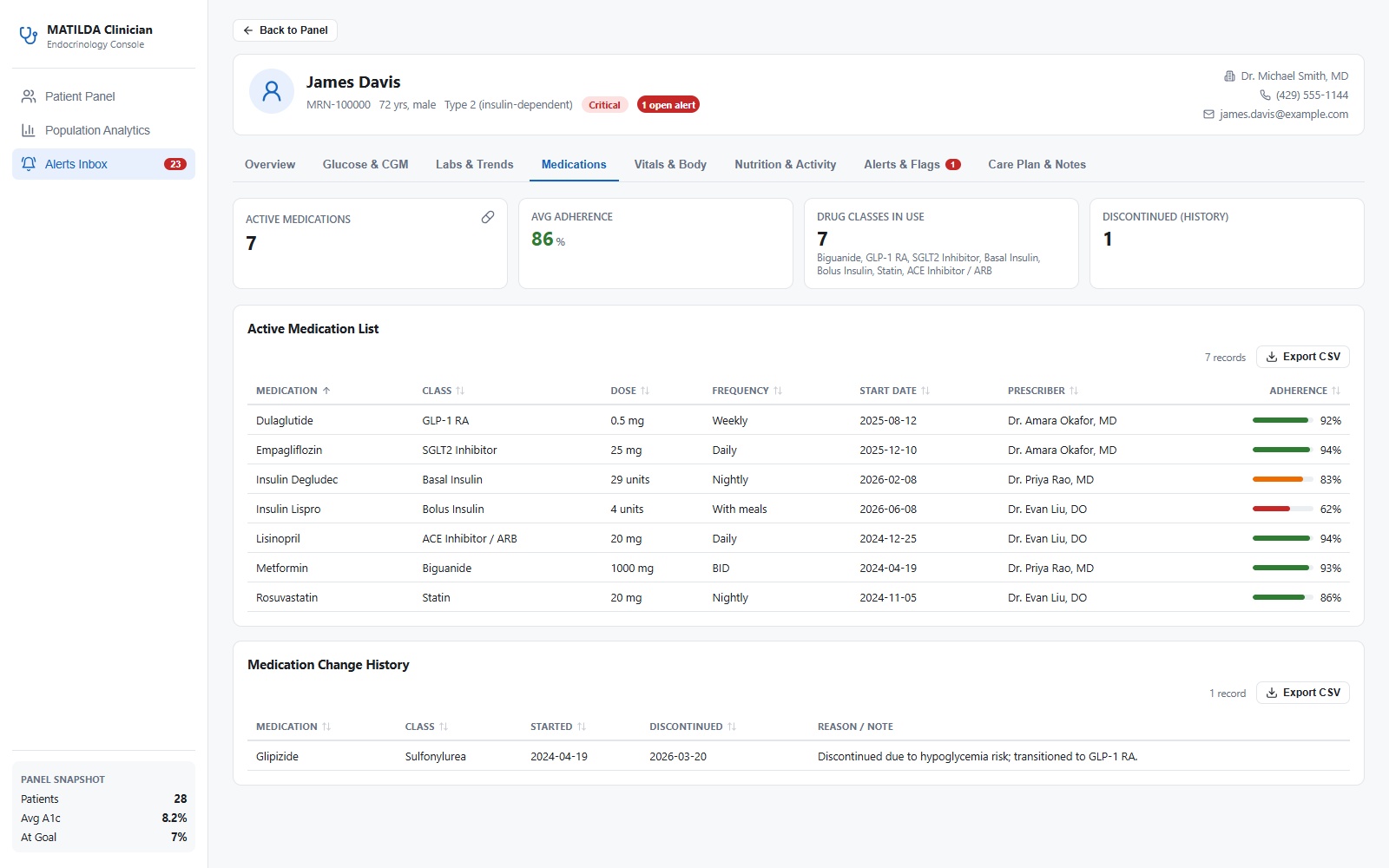Screen dimensions: 1389x868
Task: Sort active list by Dose column
Action: coord(630,391)
